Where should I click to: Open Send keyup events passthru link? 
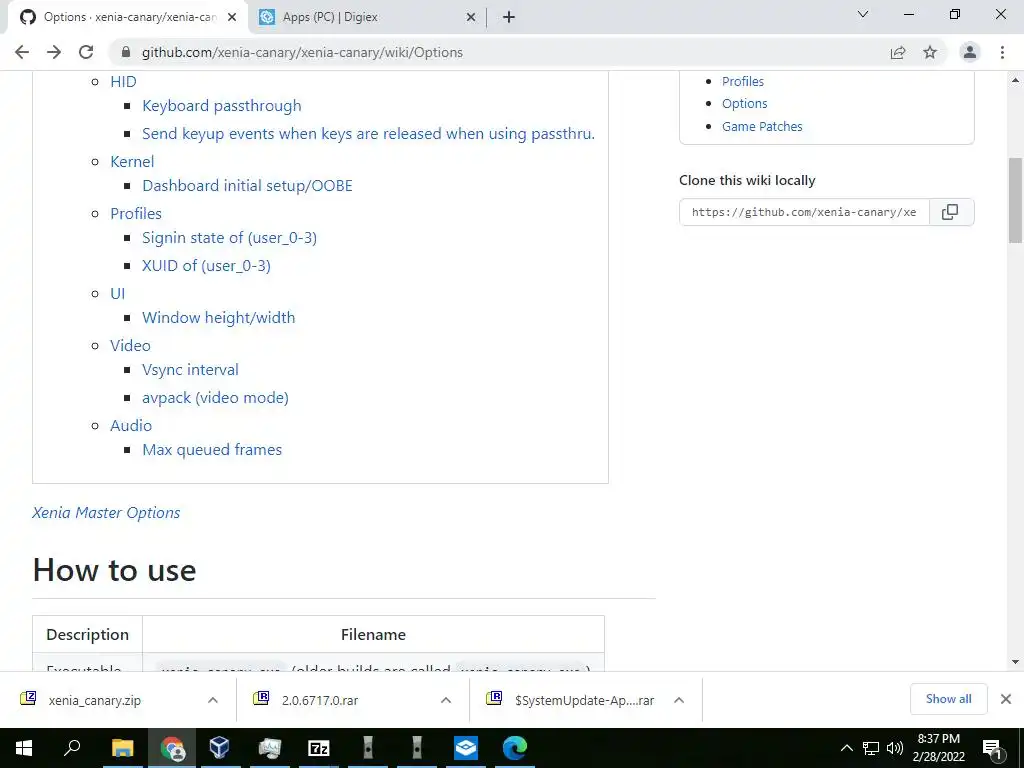click(x=368, y=134)
